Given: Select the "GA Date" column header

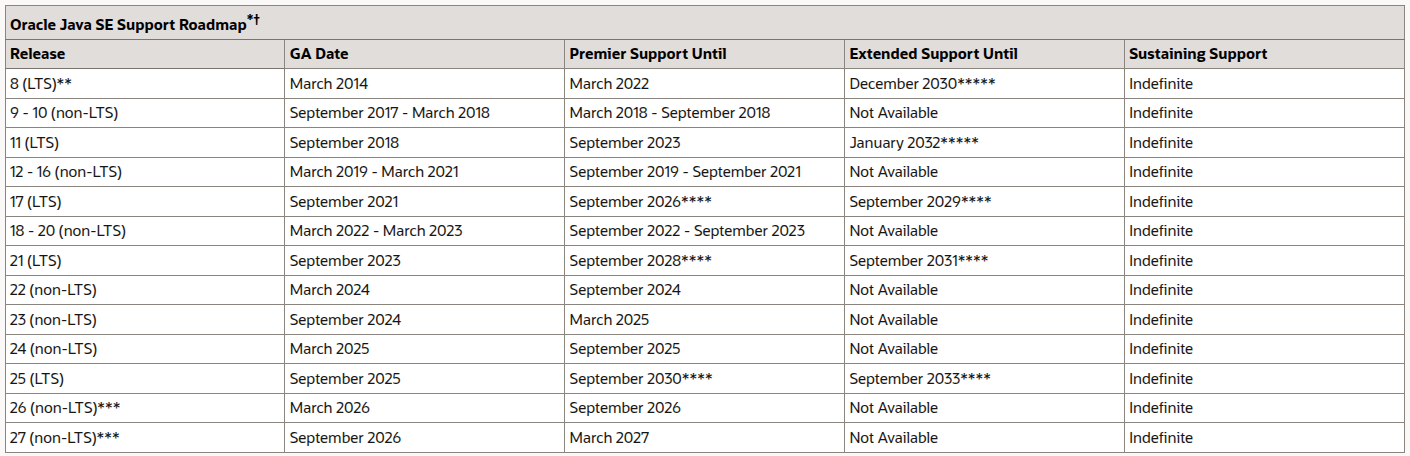Looking at the screenshot, I should coord(319,54).
